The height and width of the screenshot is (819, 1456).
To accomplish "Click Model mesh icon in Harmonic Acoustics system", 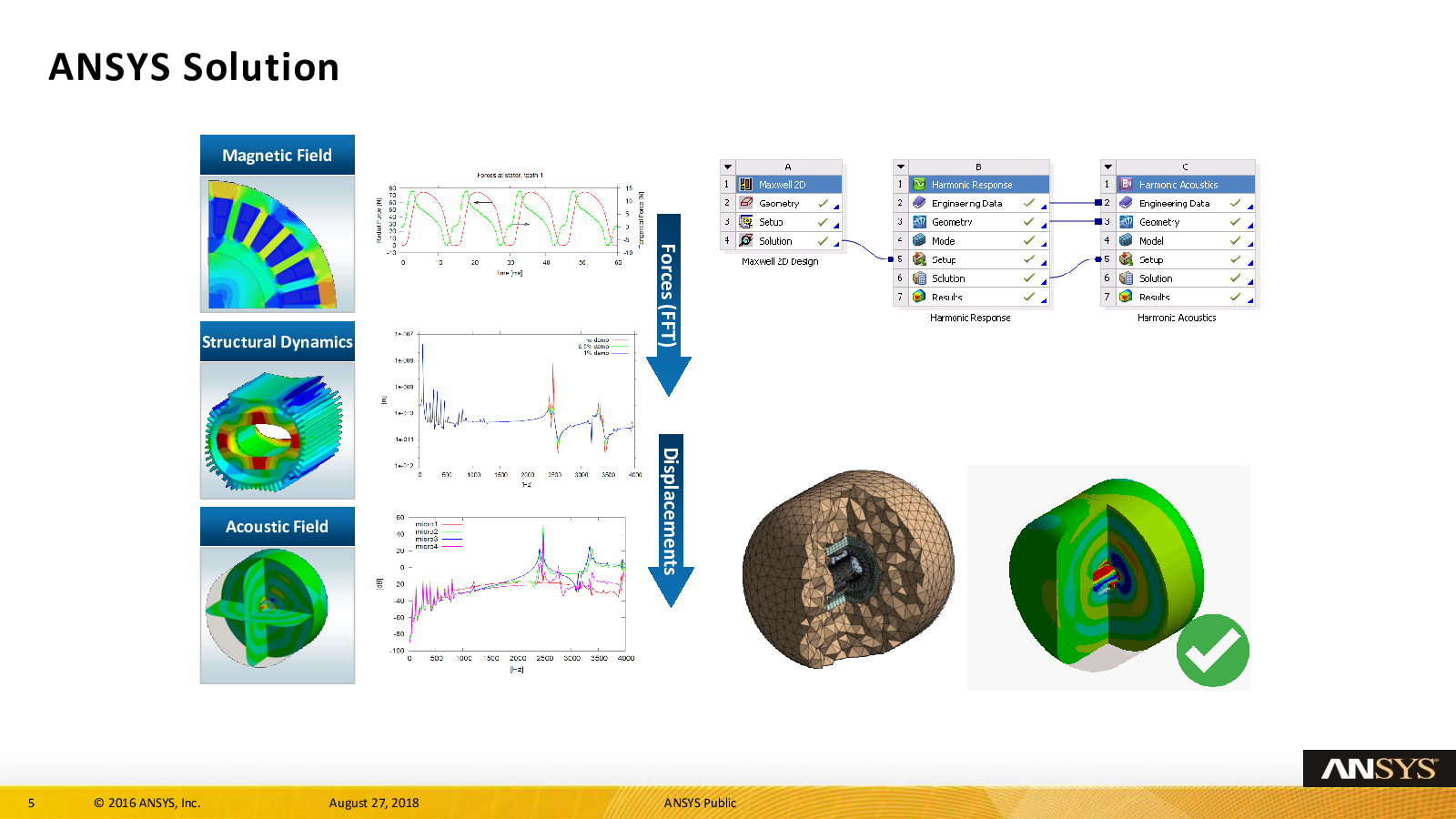I will coord(1127,240).
